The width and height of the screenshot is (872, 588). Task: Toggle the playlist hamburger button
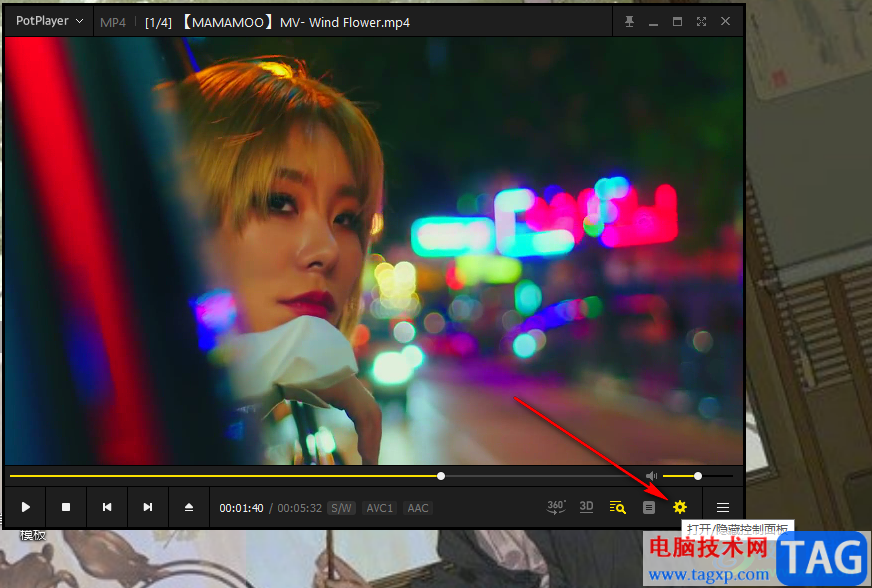point(723,507)
